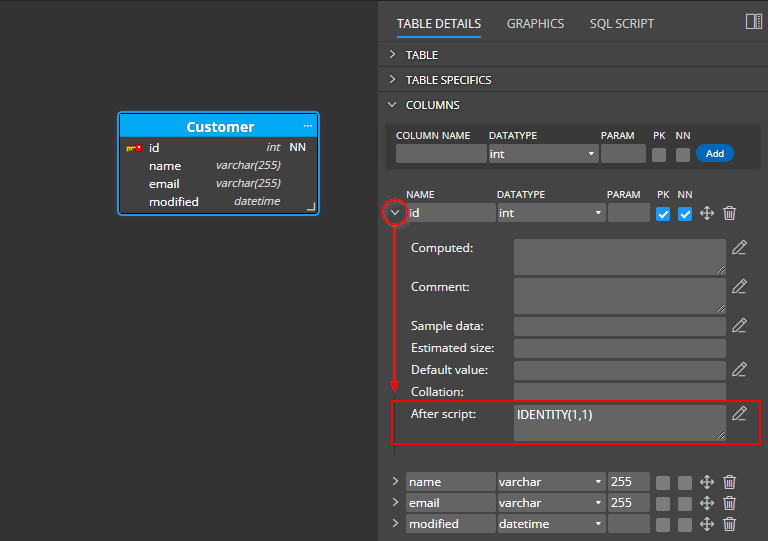Expand the TABLE section
This screenshot has height=541, width=768.
(392, 54)
